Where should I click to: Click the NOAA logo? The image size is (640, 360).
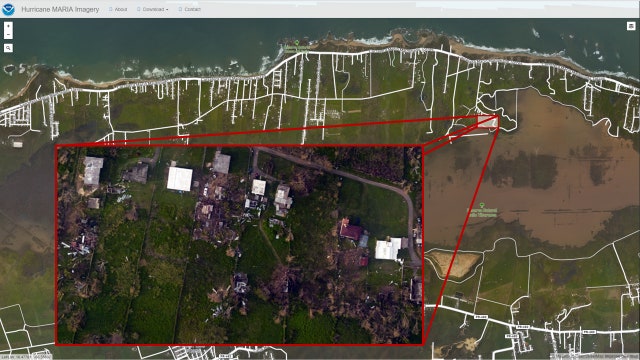[x=8, y=9]
